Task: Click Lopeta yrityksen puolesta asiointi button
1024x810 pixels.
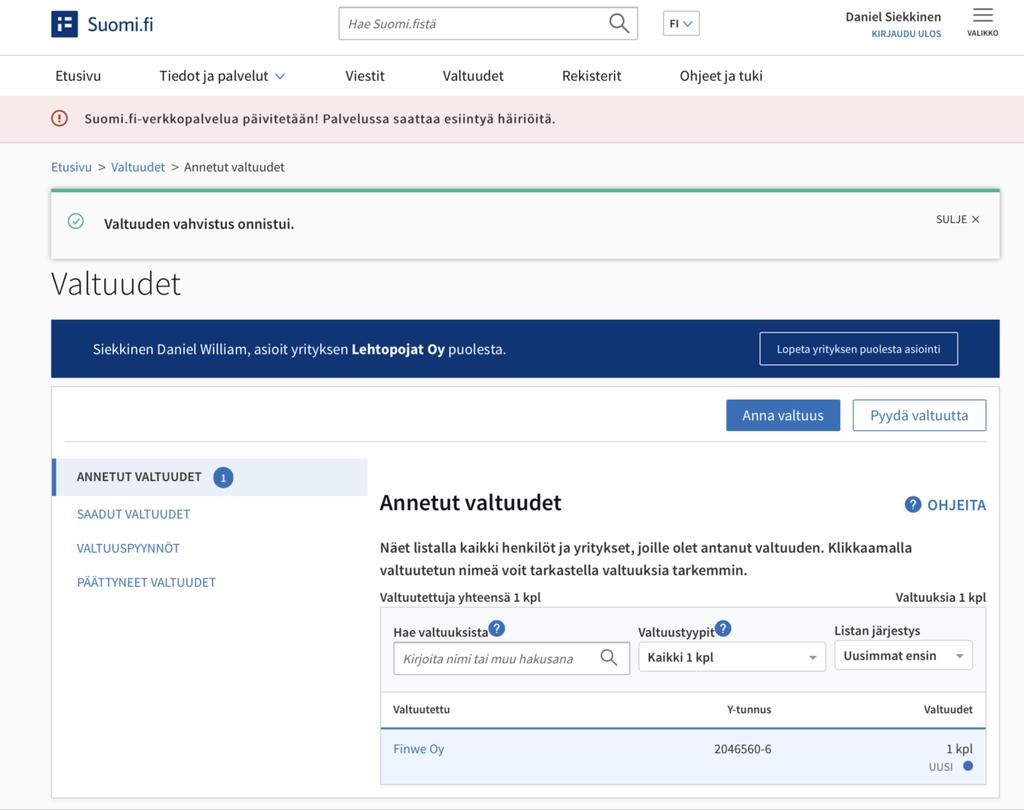Action: pos(858,349)
